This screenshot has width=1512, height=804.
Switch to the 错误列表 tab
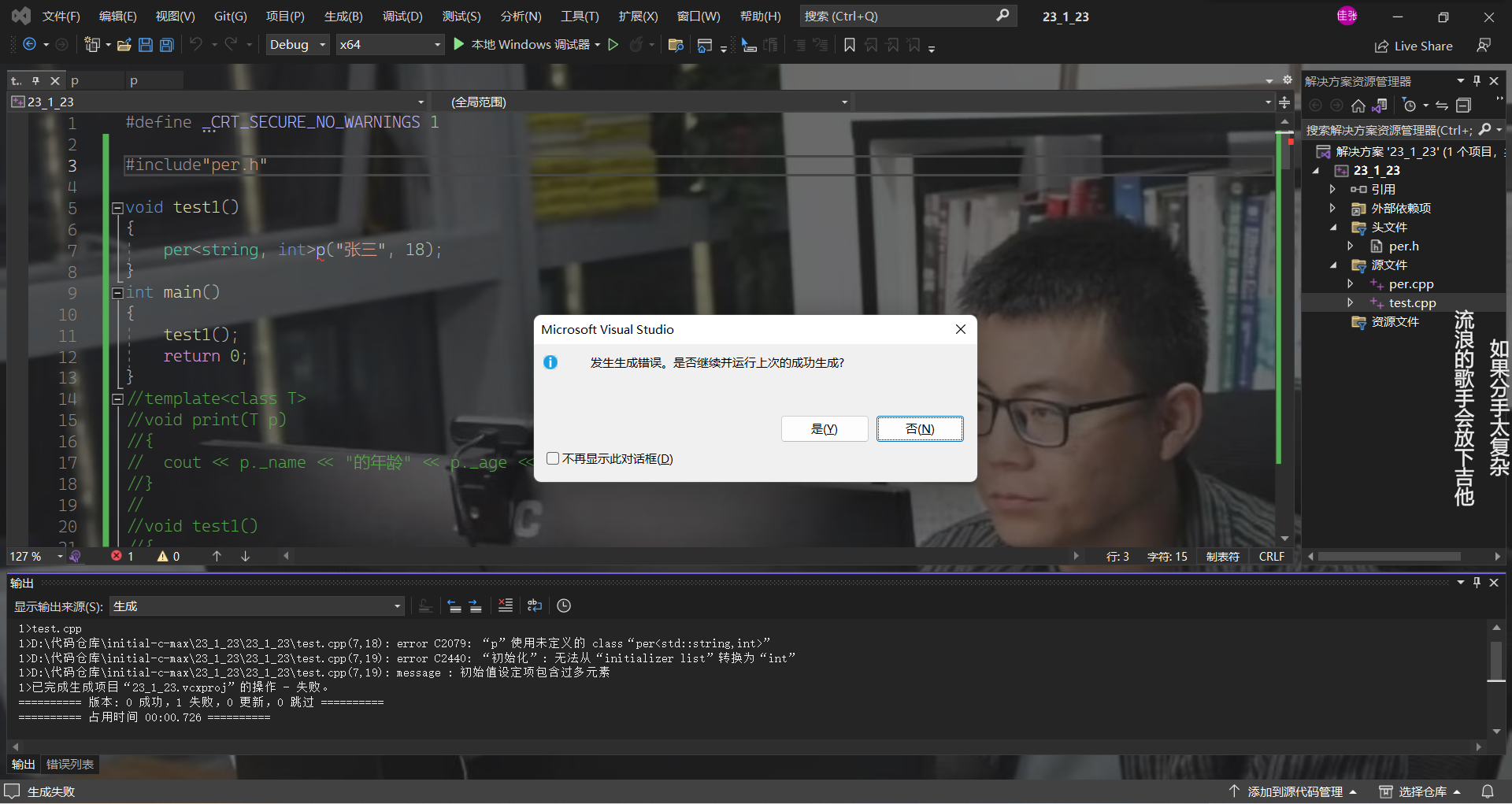70,764
